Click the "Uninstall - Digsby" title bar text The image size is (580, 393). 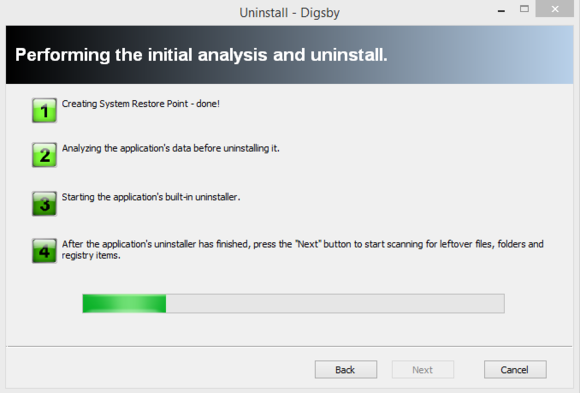pyautogui.click(x=289, y=13)
